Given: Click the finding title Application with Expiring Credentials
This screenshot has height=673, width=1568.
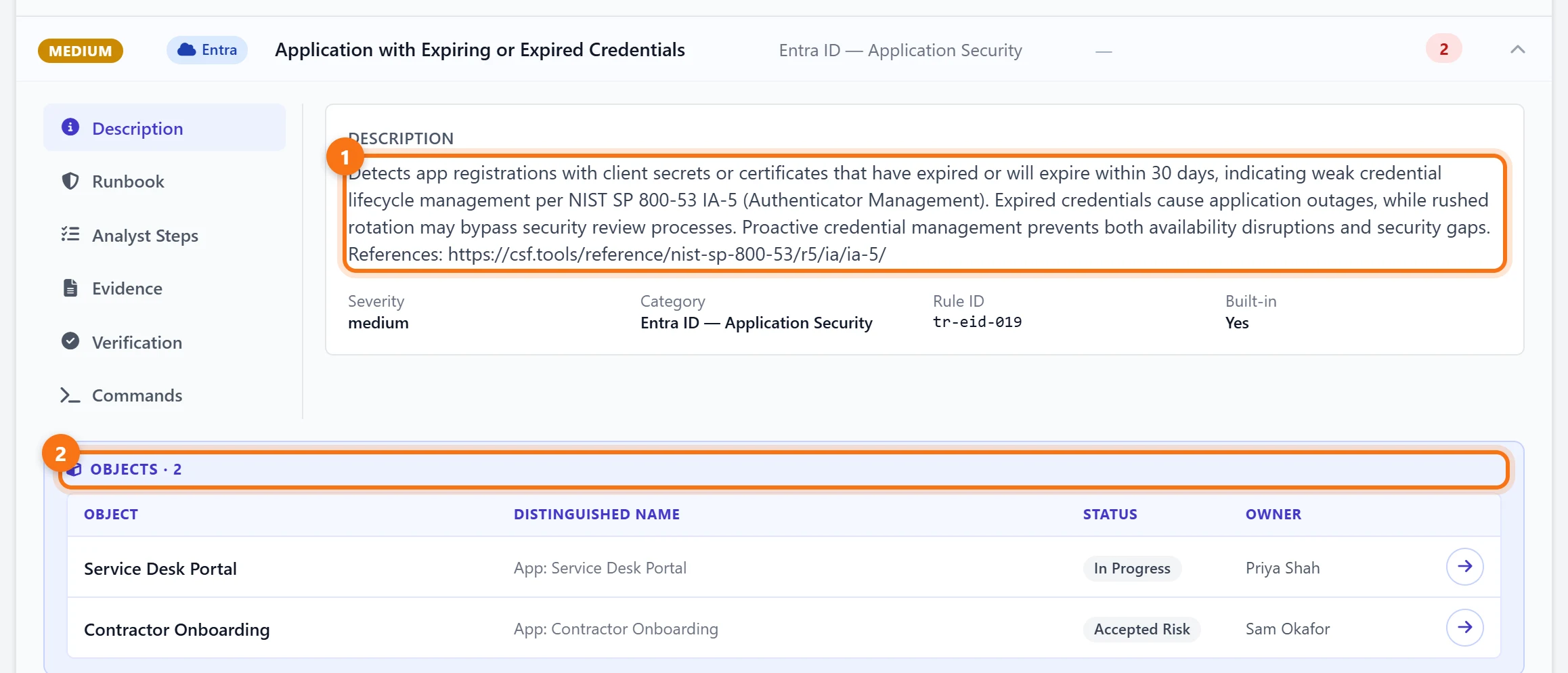Looking at the screenshot, I should [x=480, y=50].
